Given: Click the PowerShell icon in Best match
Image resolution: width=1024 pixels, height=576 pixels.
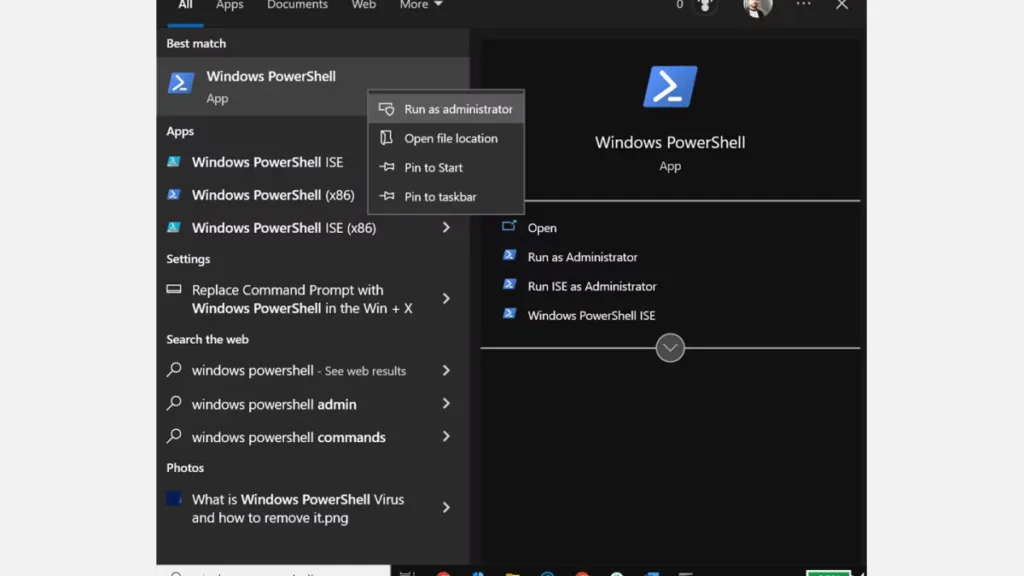Looking at the screenshot, I should point(181,84).
